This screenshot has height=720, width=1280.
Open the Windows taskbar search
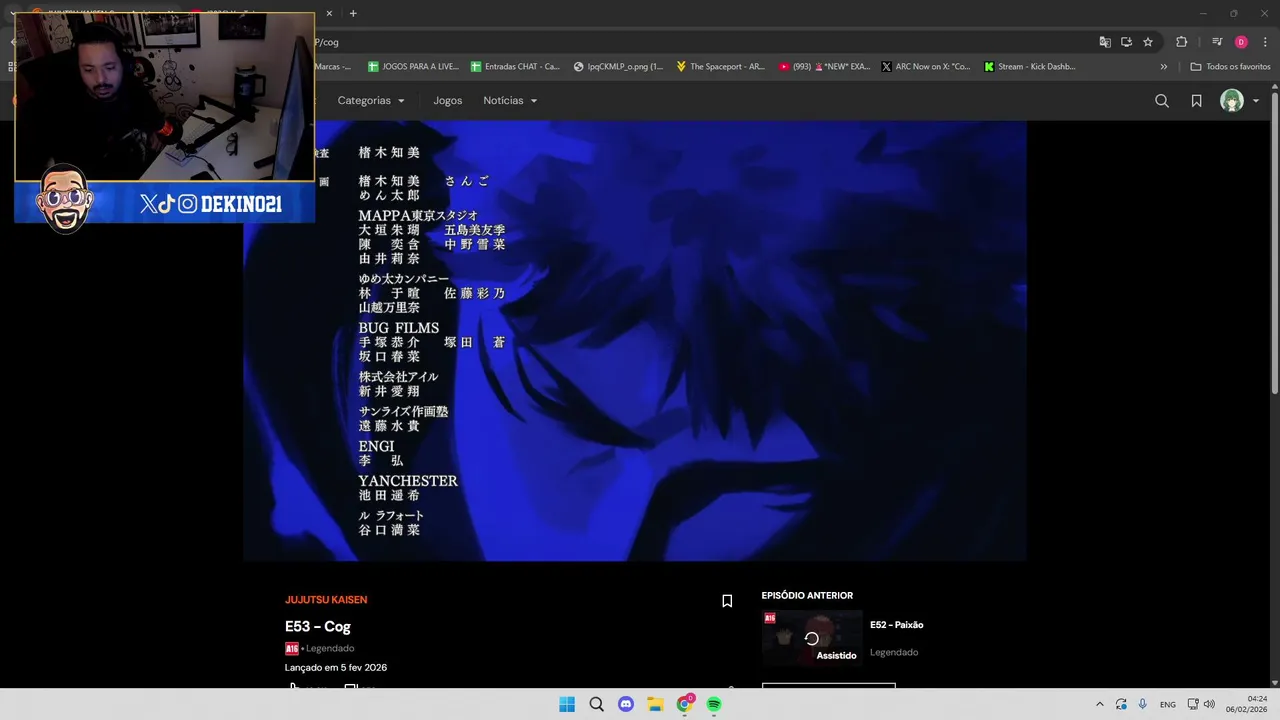596,704
